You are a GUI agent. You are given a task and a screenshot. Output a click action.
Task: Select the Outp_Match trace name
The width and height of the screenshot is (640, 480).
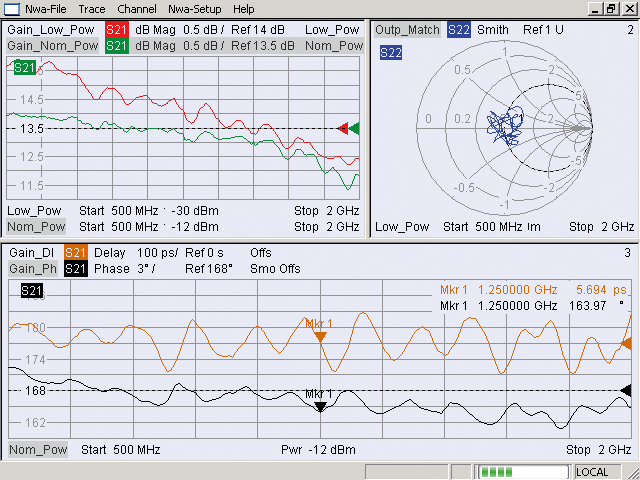click(x=408, y=30)
